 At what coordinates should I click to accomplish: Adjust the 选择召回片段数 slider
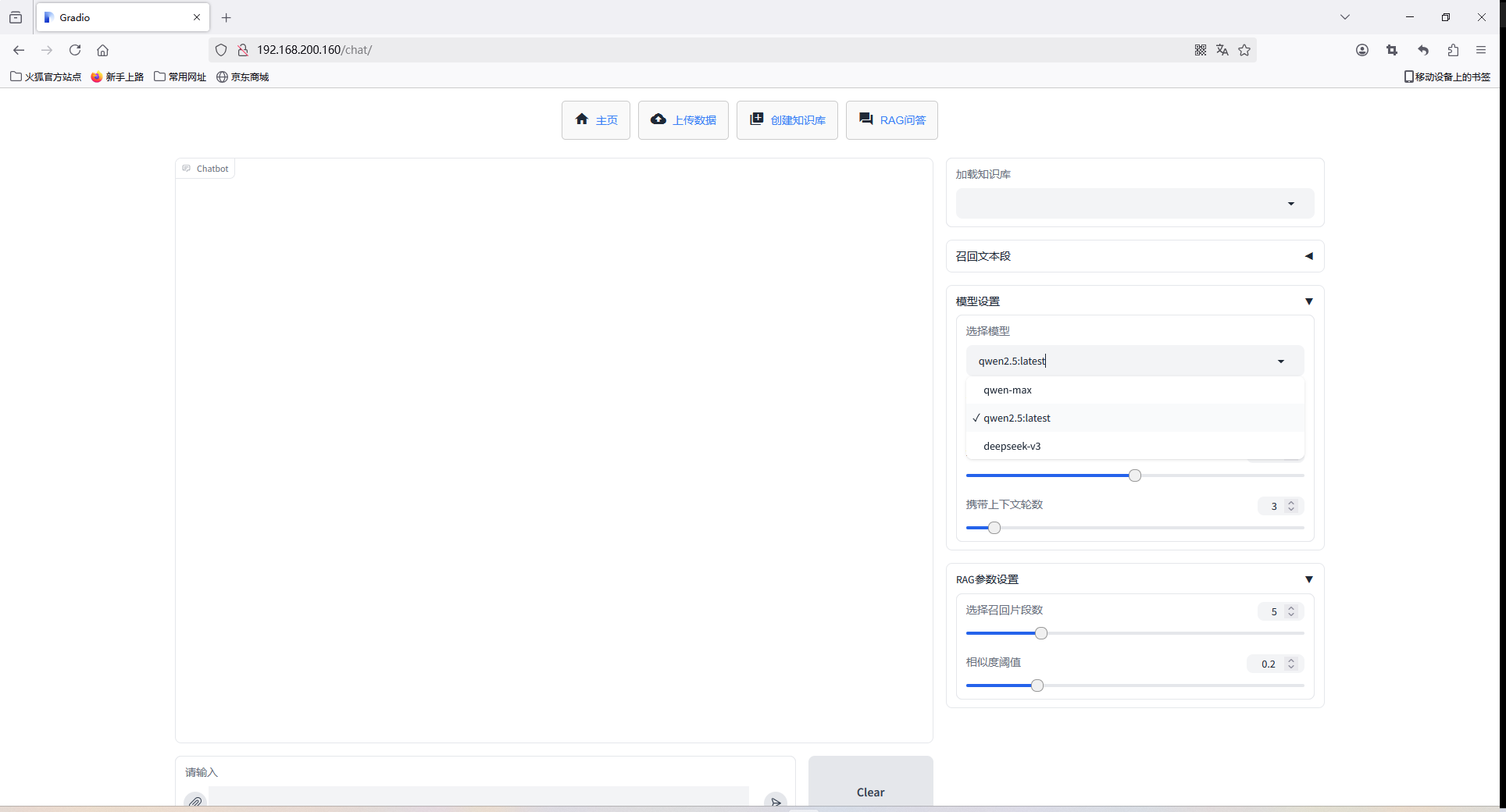point(1134,633)
